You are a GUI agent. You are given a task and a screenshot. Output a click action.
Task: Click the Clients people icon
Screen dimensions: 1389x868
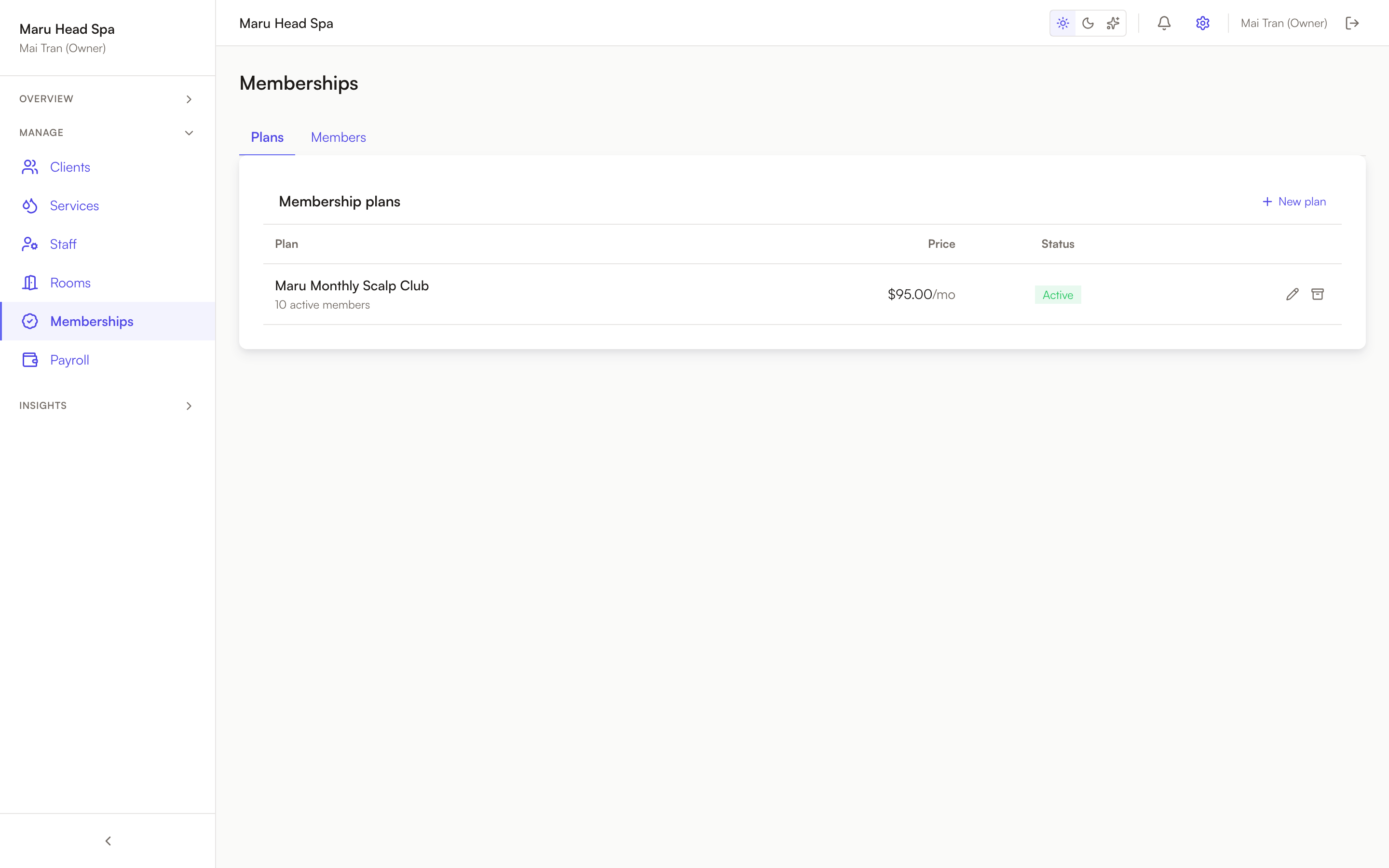point(30,167)
